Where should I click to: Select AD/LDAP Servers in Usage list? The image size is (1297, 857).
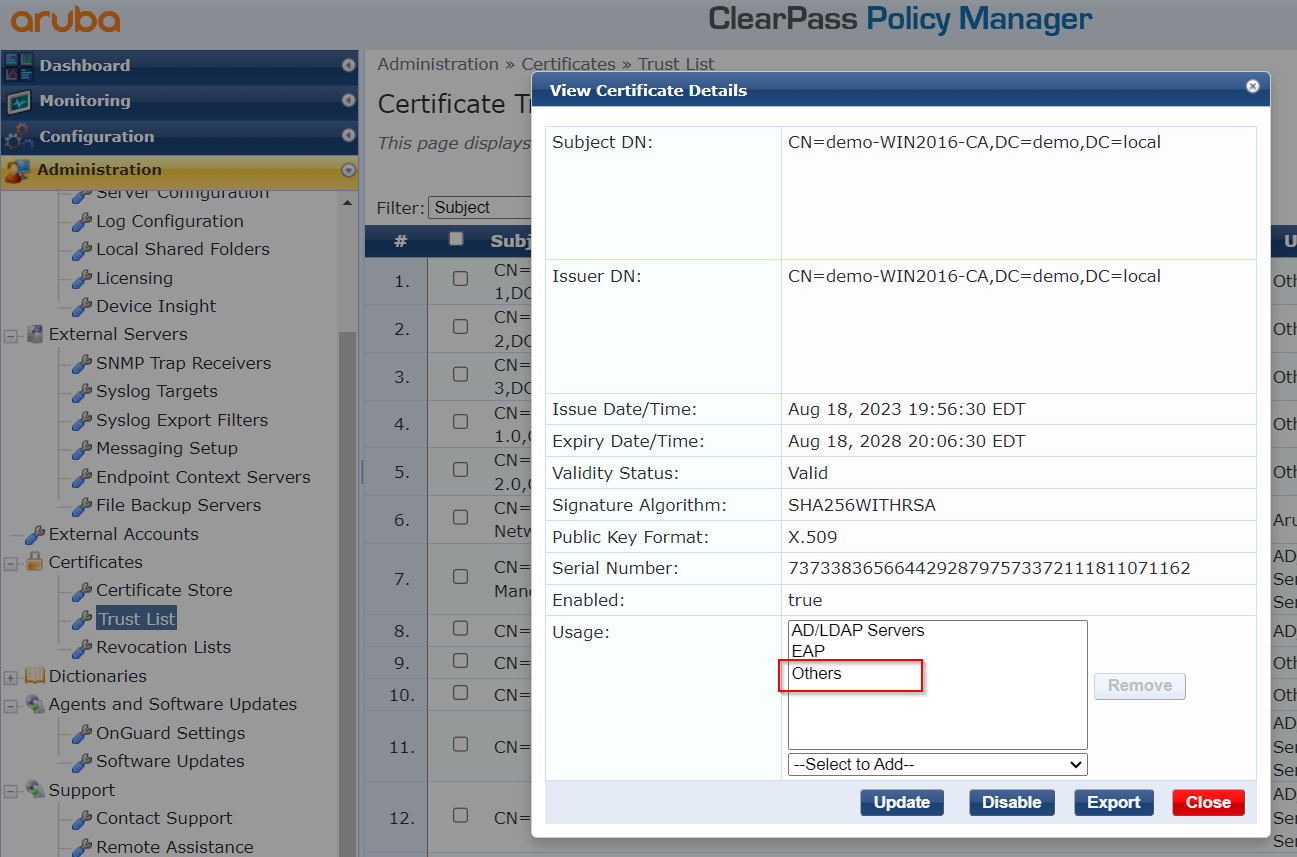point(858,630)
